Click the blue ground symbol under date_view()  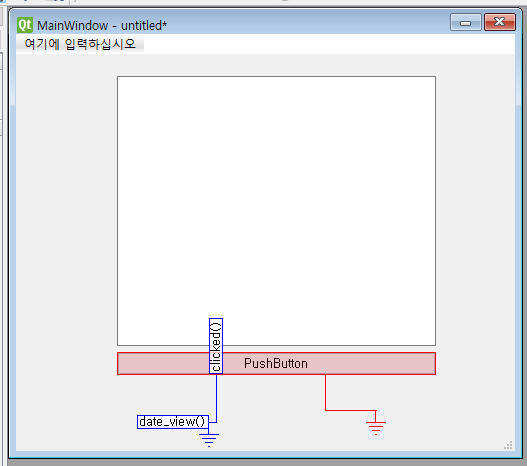209,440
